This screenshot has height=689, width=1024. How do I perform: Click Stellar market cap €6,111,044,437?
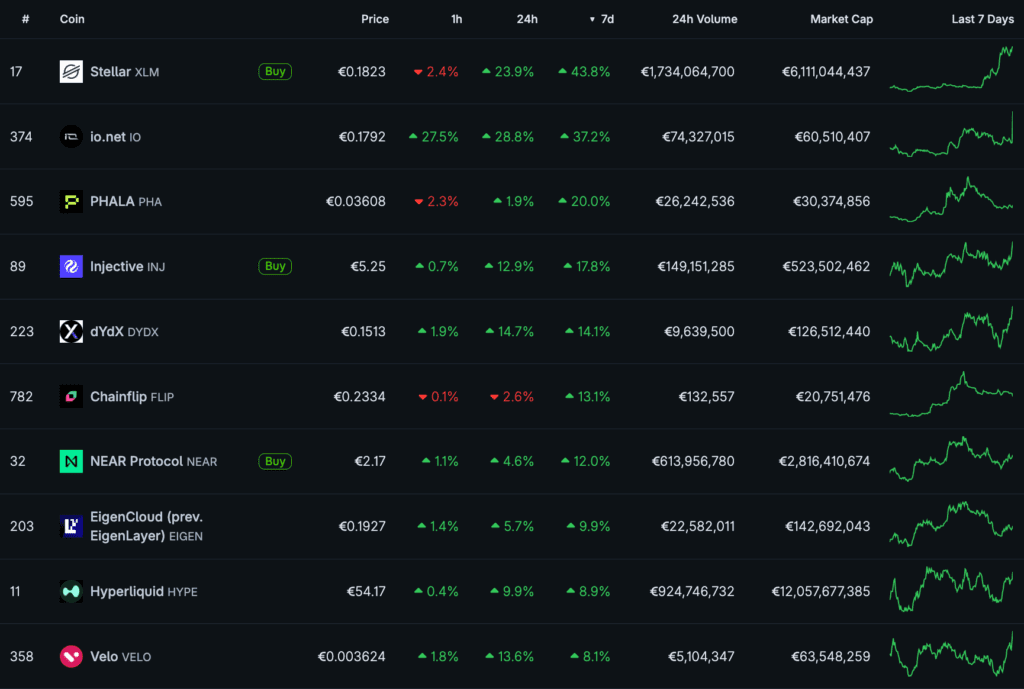pos(825,72)
